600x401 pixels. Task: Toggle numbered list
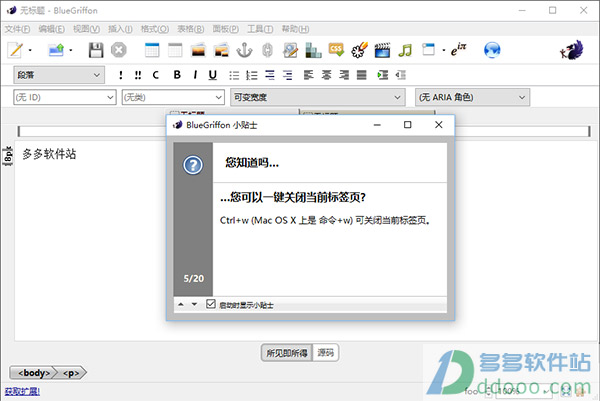pyautogui.click(x=251, y=75)
